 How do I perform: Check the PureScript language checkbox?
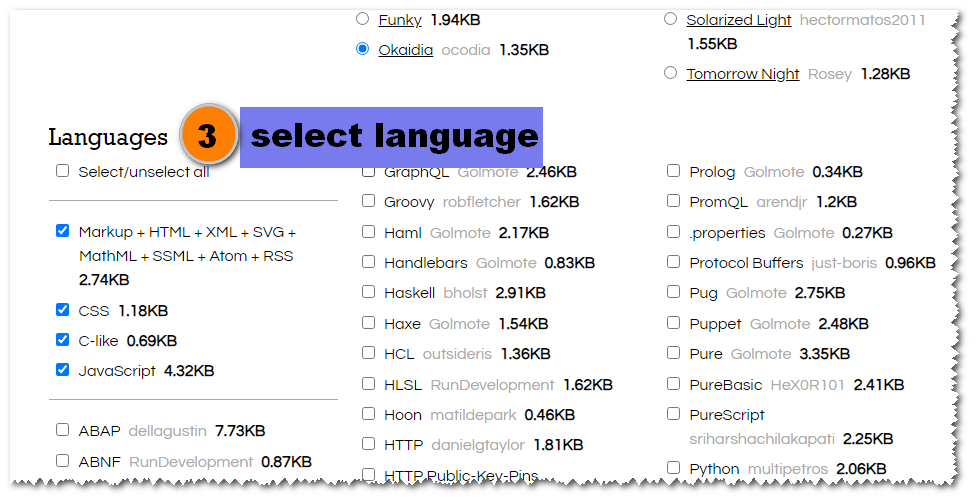tap(673, 414)
